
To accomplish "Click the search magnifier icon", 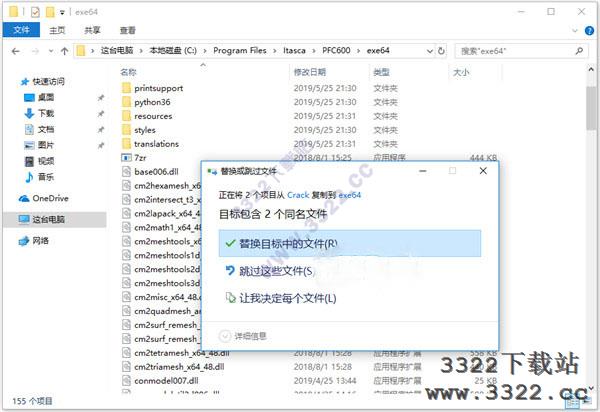I will point(579,50).
